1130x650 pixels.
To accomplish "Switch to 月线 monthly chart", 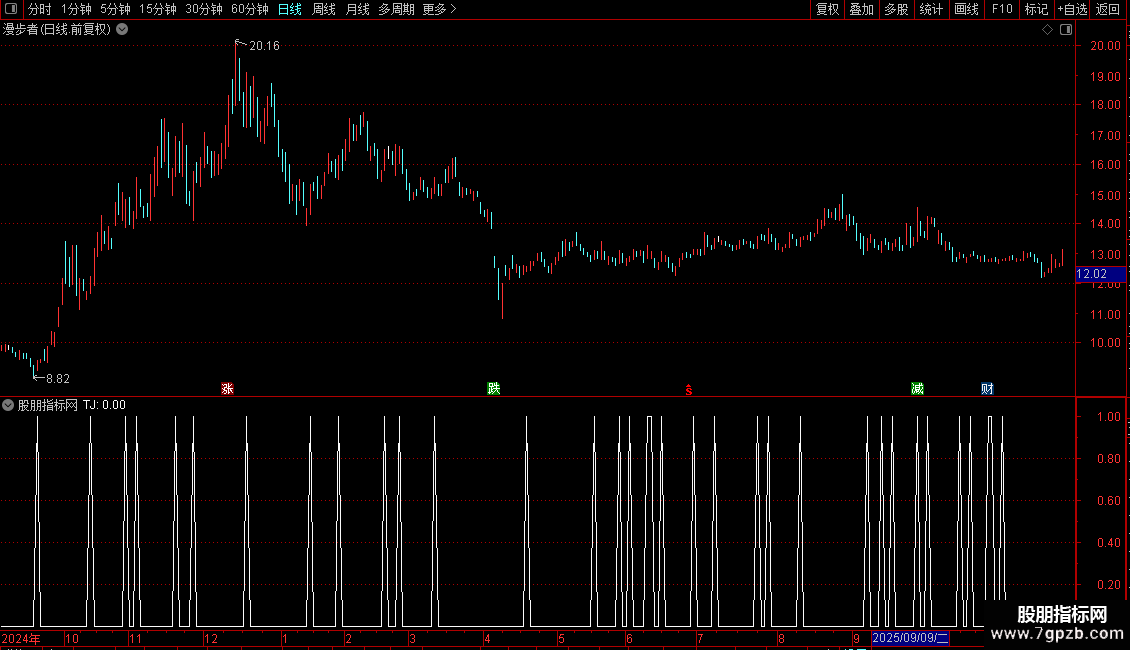I will [357, 9].
